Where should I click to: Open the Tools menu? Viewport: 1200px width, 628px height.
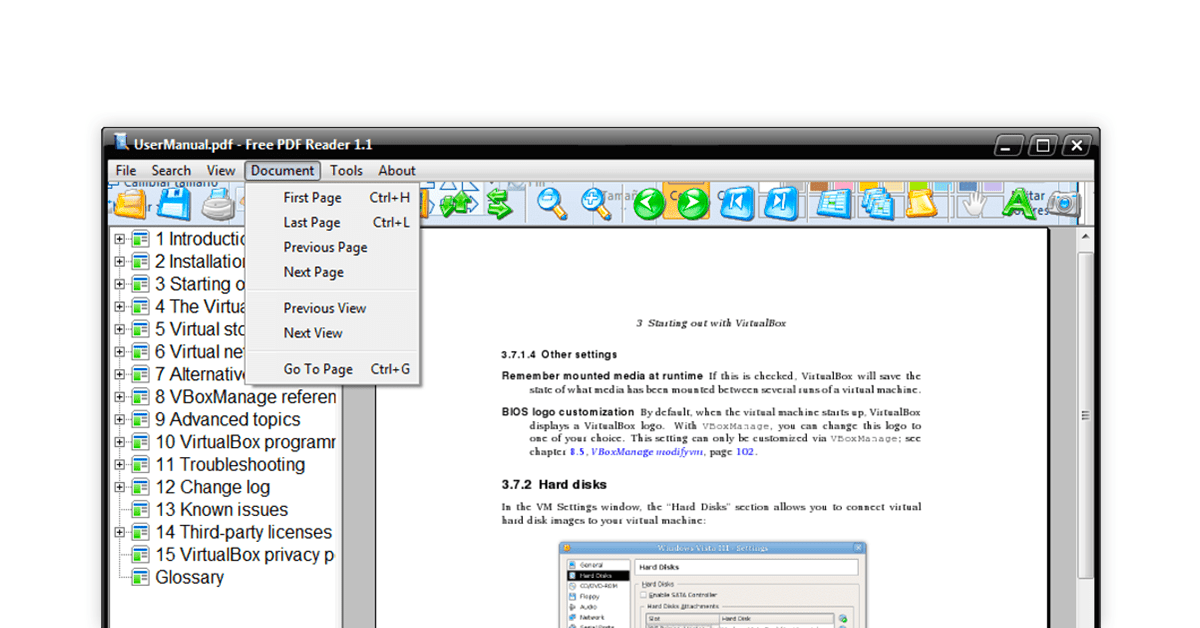click(346, 170)
